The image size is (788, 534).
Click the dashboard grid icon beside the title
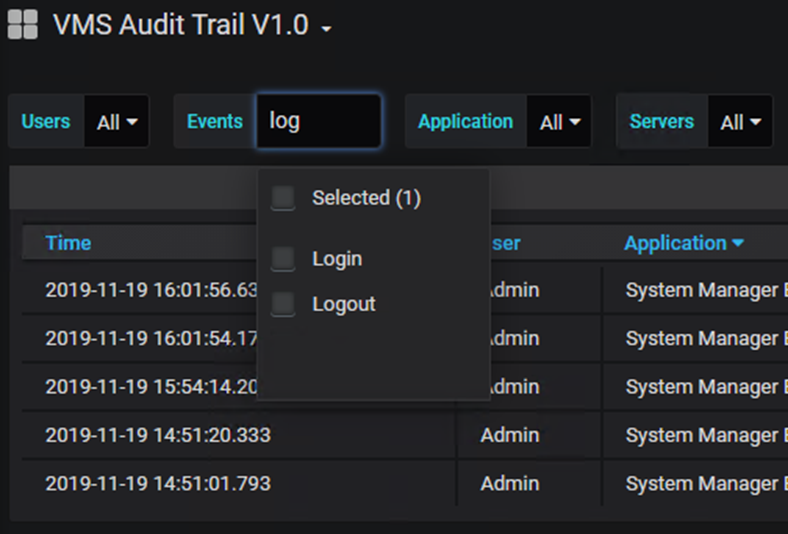pyautogui.click(x=22, y=25)
